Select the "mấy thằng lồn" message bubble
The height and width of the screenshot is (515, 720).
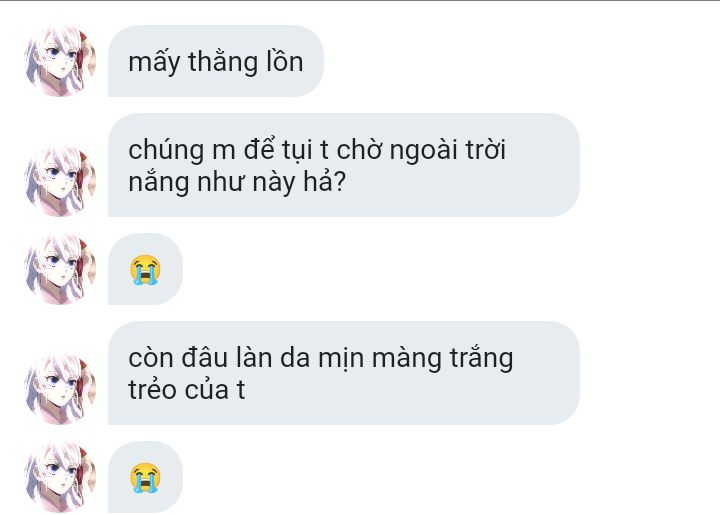pyautogui.click(x=216, y=61)
